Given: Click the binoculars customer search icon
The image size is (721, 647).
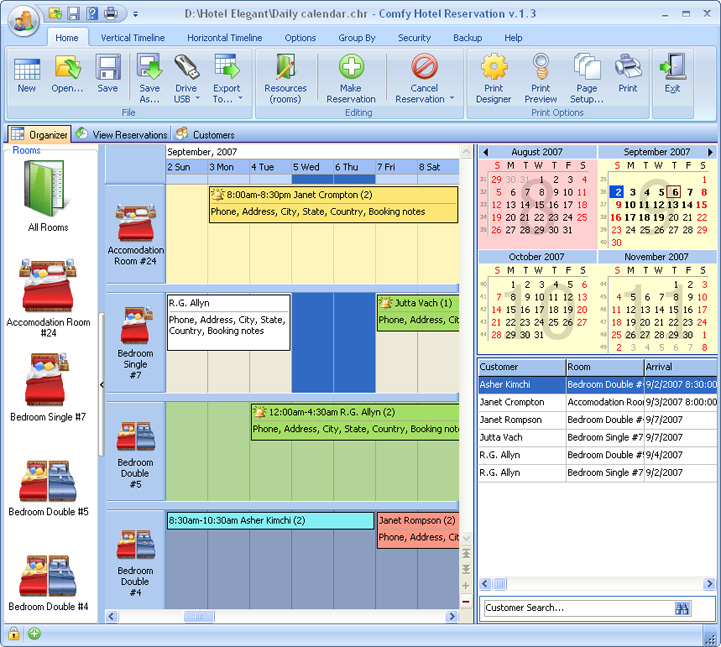Looking at the screenshot, I should (x=683, y=608).
